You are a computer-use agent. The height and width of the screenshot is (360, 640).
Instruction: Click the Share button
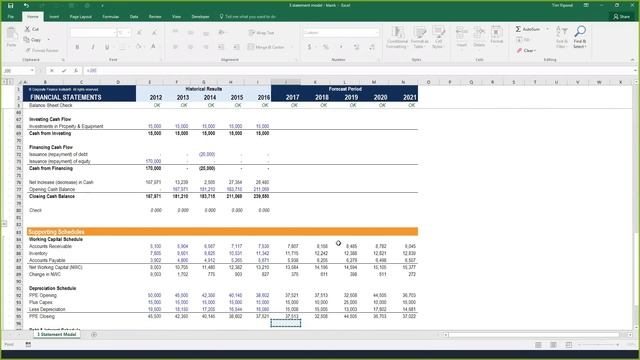[x=622, y=17]
